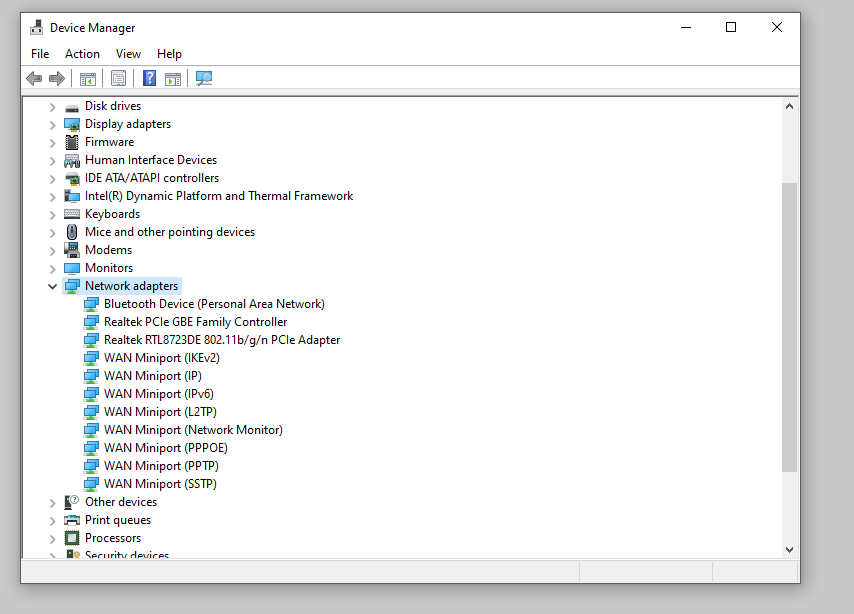Click the Forward arrow toolbar icon

pyautogui.click(x=57, y=78)
